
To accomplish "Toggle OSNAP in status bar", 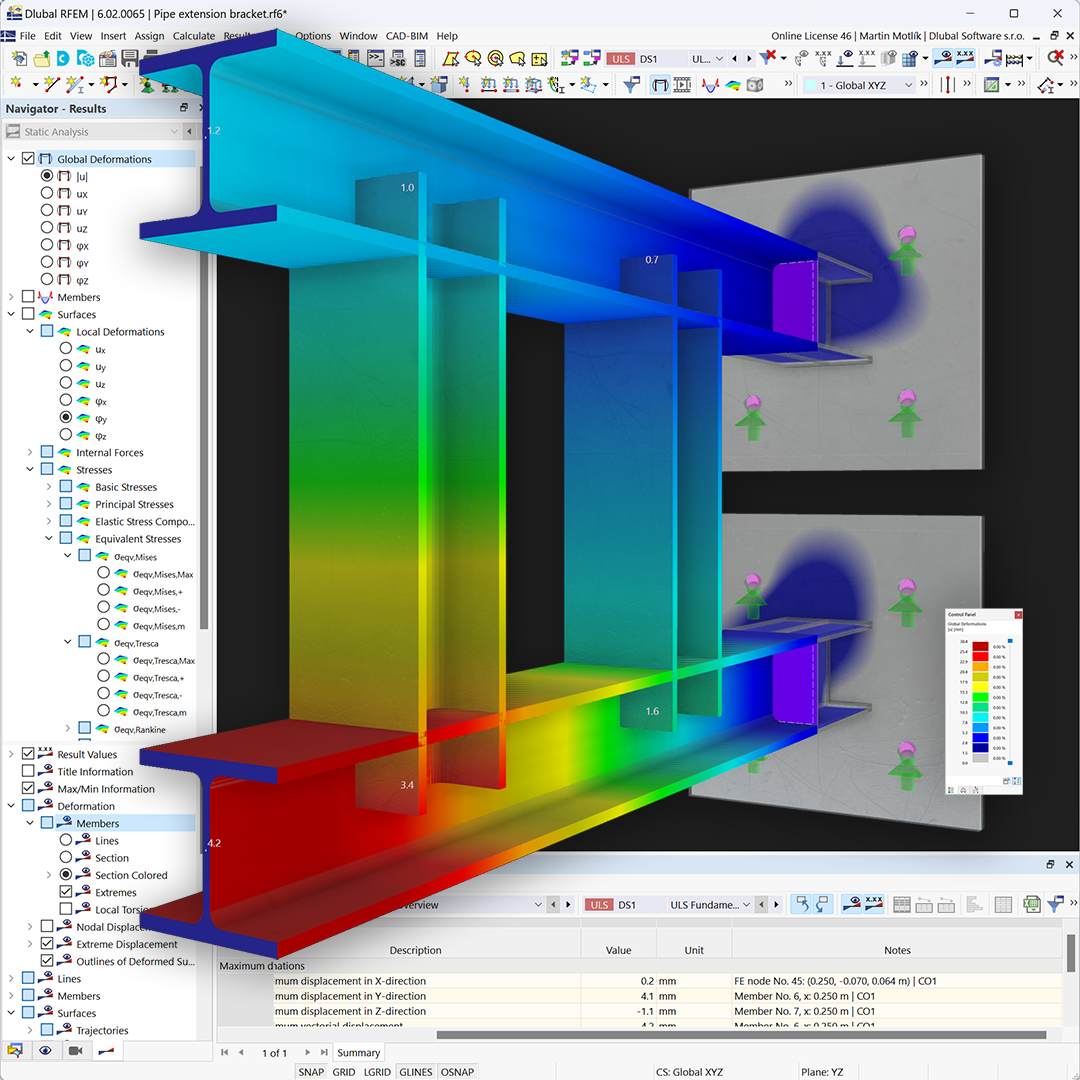I will click(x=457, y=1072).
